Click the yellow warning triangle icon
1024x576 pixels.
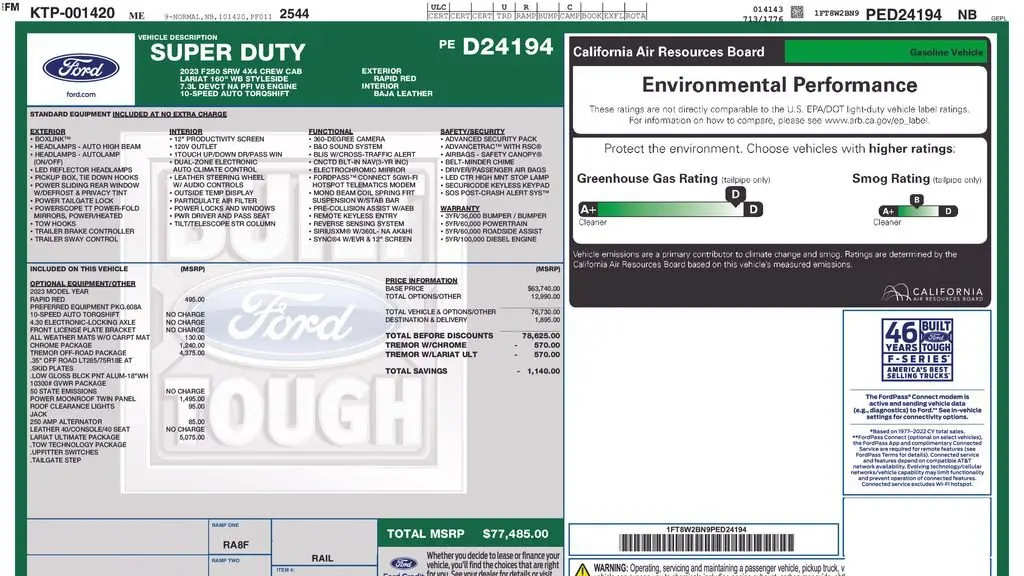tap(582, 569)
